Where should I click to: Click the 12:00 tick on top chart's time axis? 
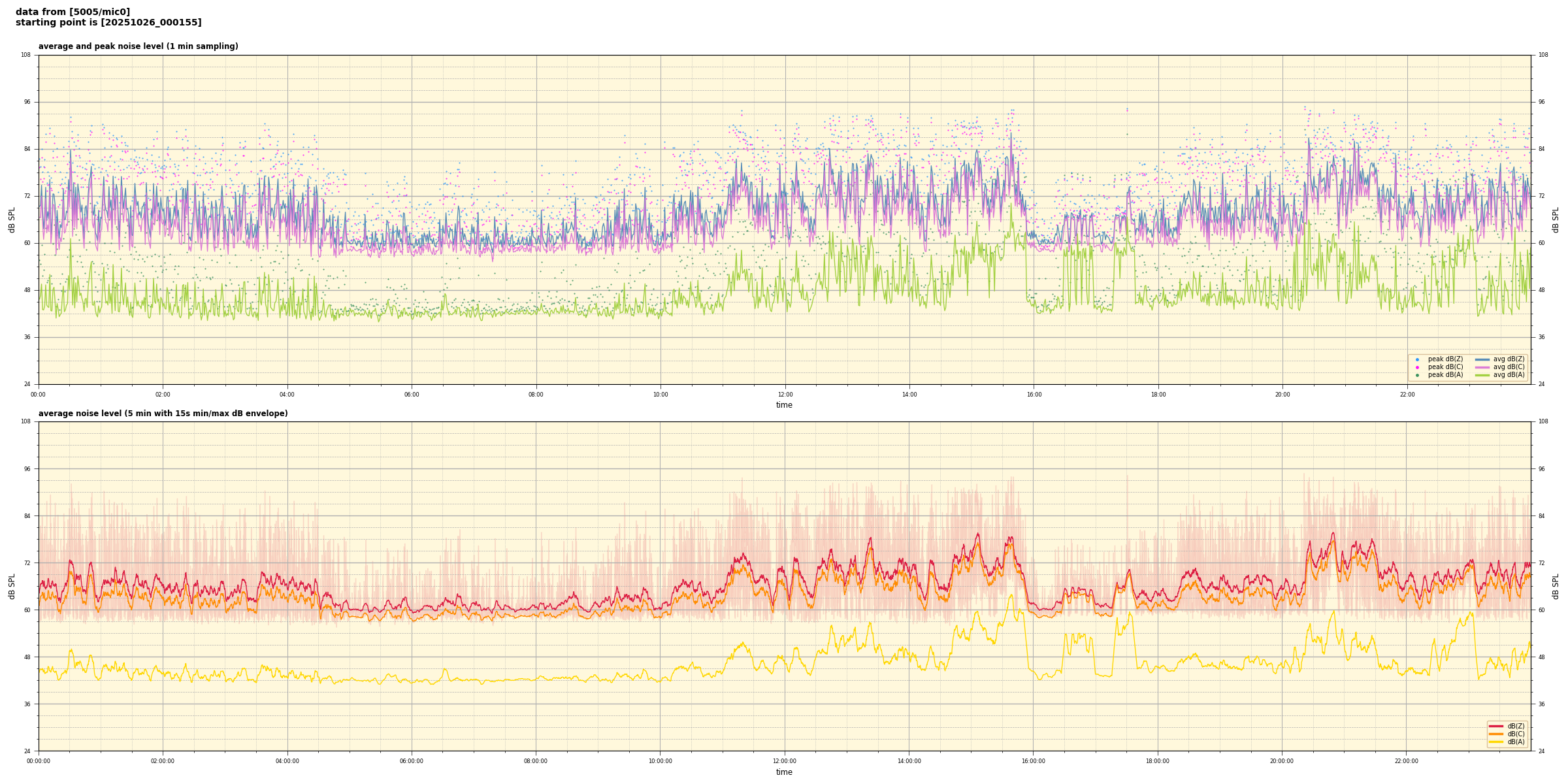point(785,395)
